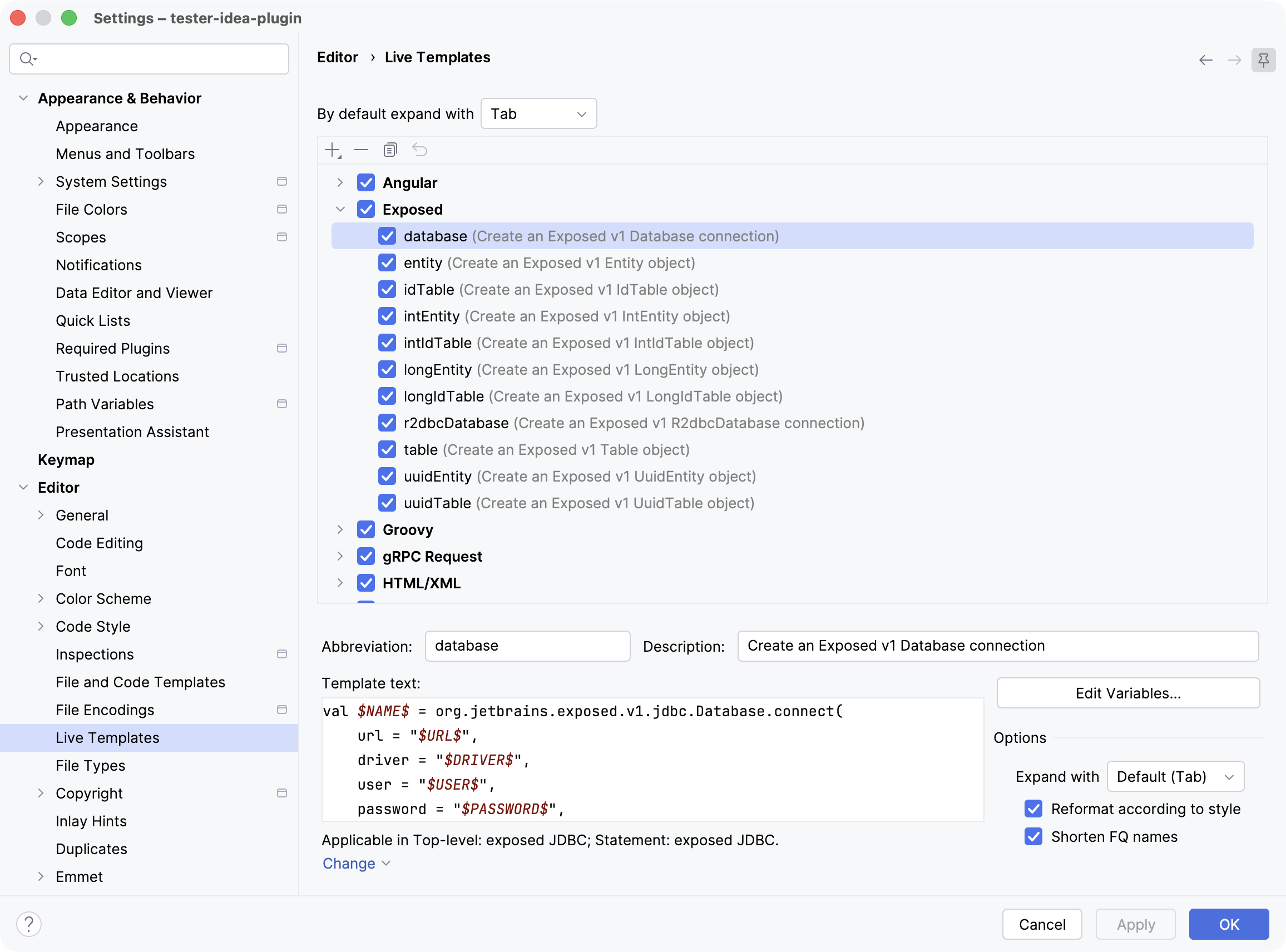Uncheck the r2dbcDatabase template checkbox
Screen dimensions: 1286x952
(x=387, y=423)
